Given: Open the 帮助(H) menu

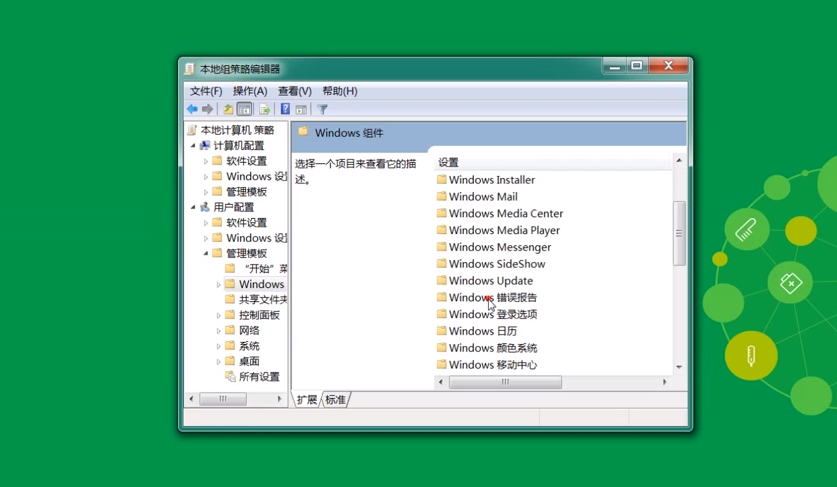Looking at the screenshot, I should (x=340, y=91).
